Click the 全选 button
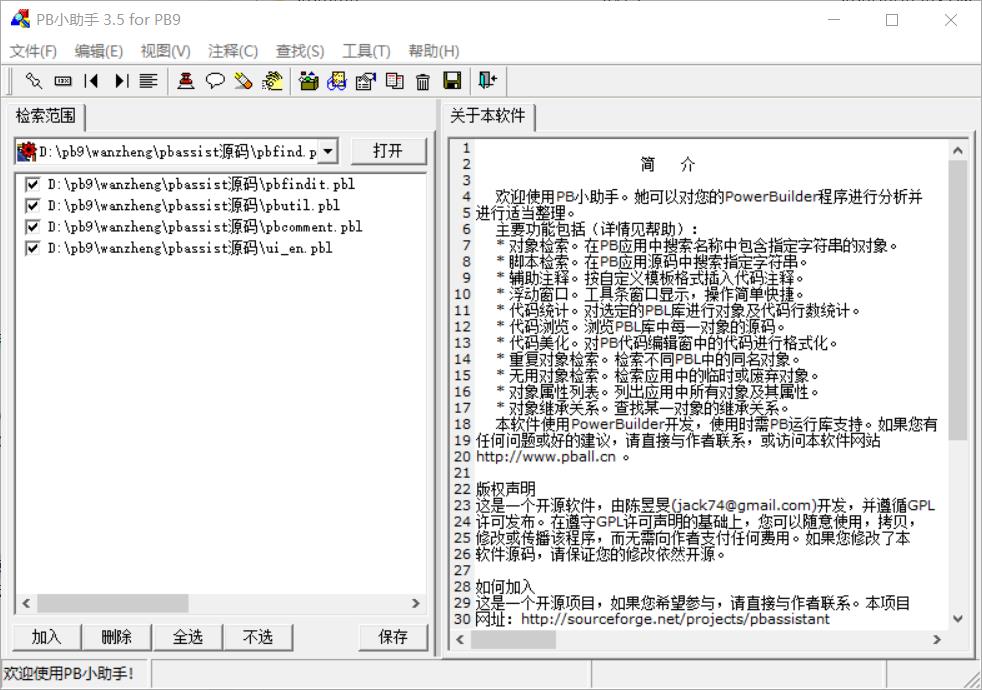 [x=187, y=637]
